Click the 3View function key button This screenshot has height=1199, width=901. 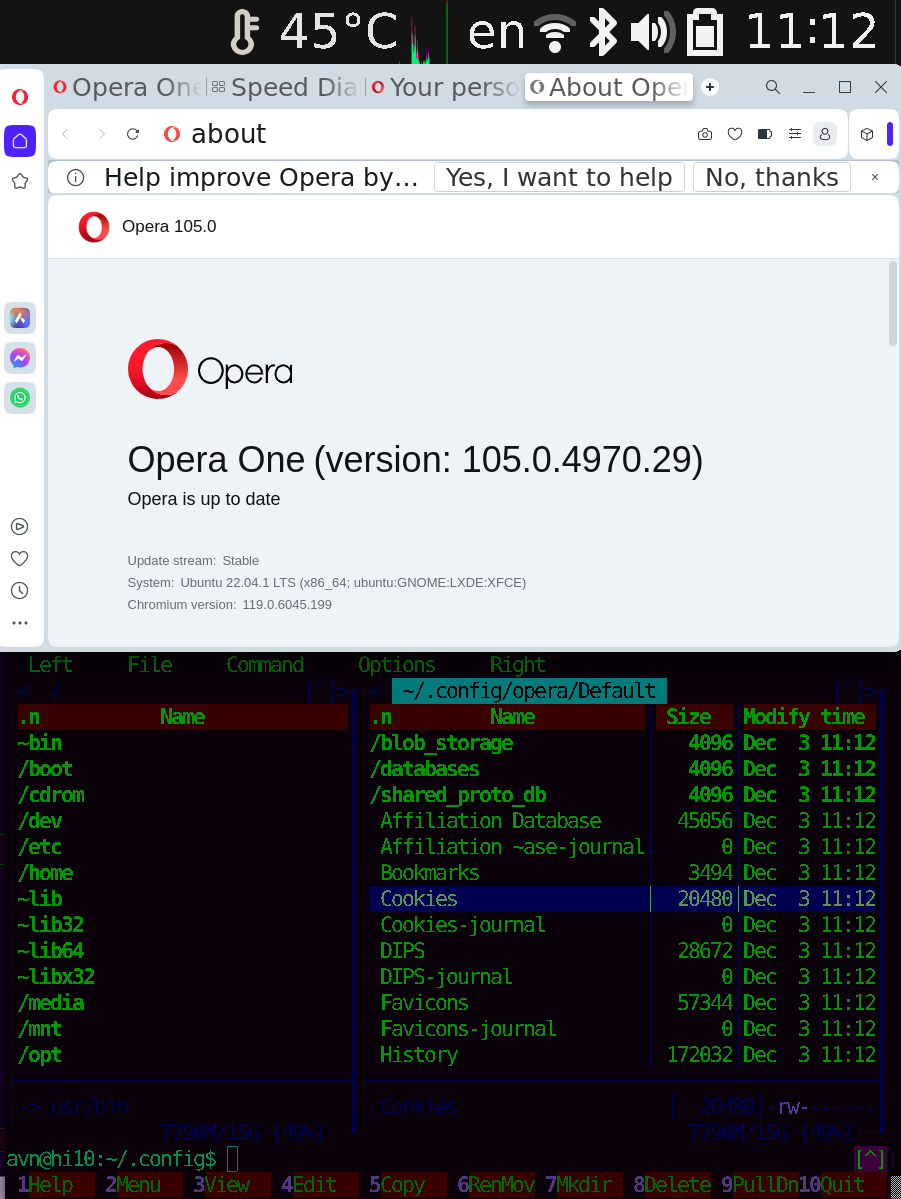[226, 1184]
